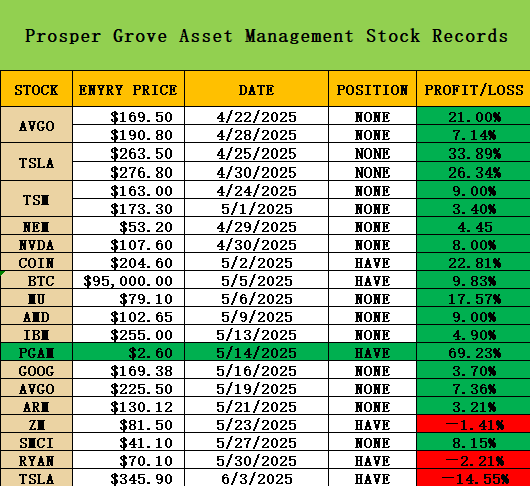Select date cell 4/22/2025
Screen dimensions: 530x486
(x=256, y=116)
